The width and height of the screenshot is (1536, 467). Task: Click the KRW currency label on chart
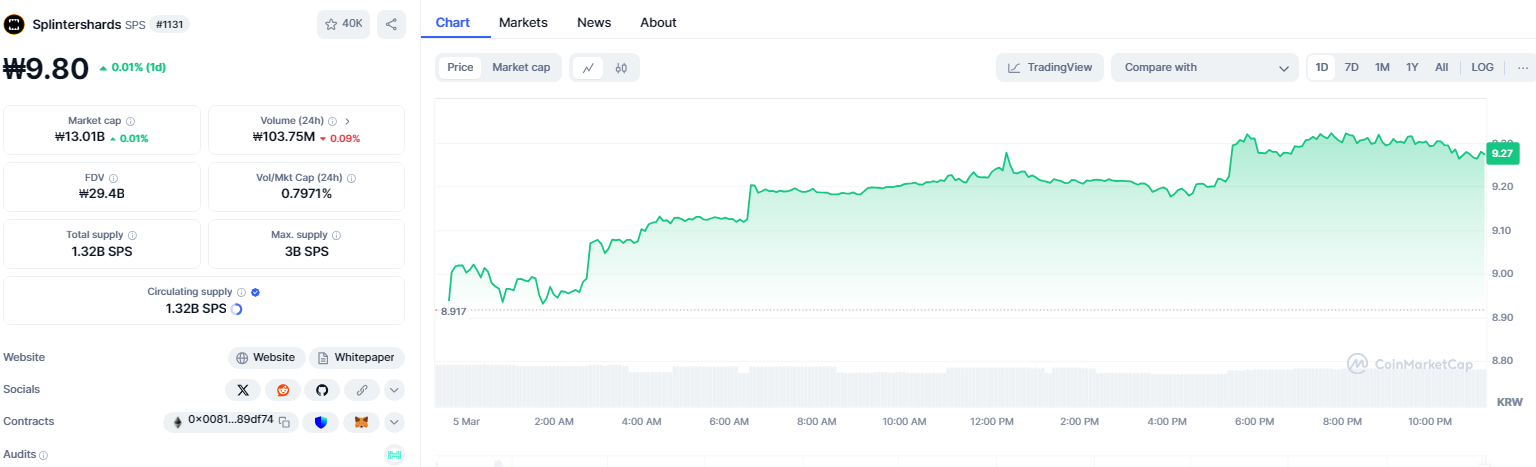(x=1510, y=401)
